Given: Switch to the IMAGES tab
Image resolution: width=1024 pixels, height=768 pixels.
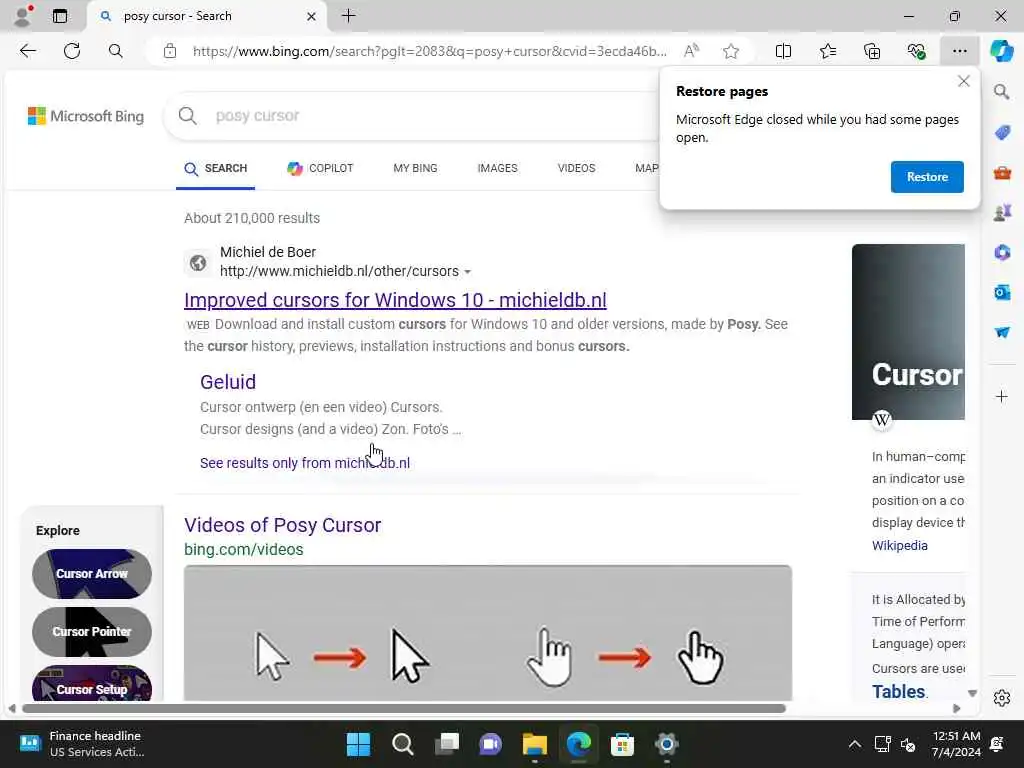Looking at the screenshot, I should tap(497, 168).
